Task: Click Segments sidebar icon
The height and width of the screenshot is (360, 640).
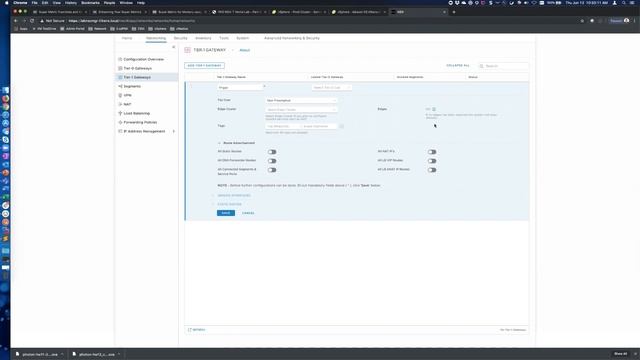Action: [120, 86]
